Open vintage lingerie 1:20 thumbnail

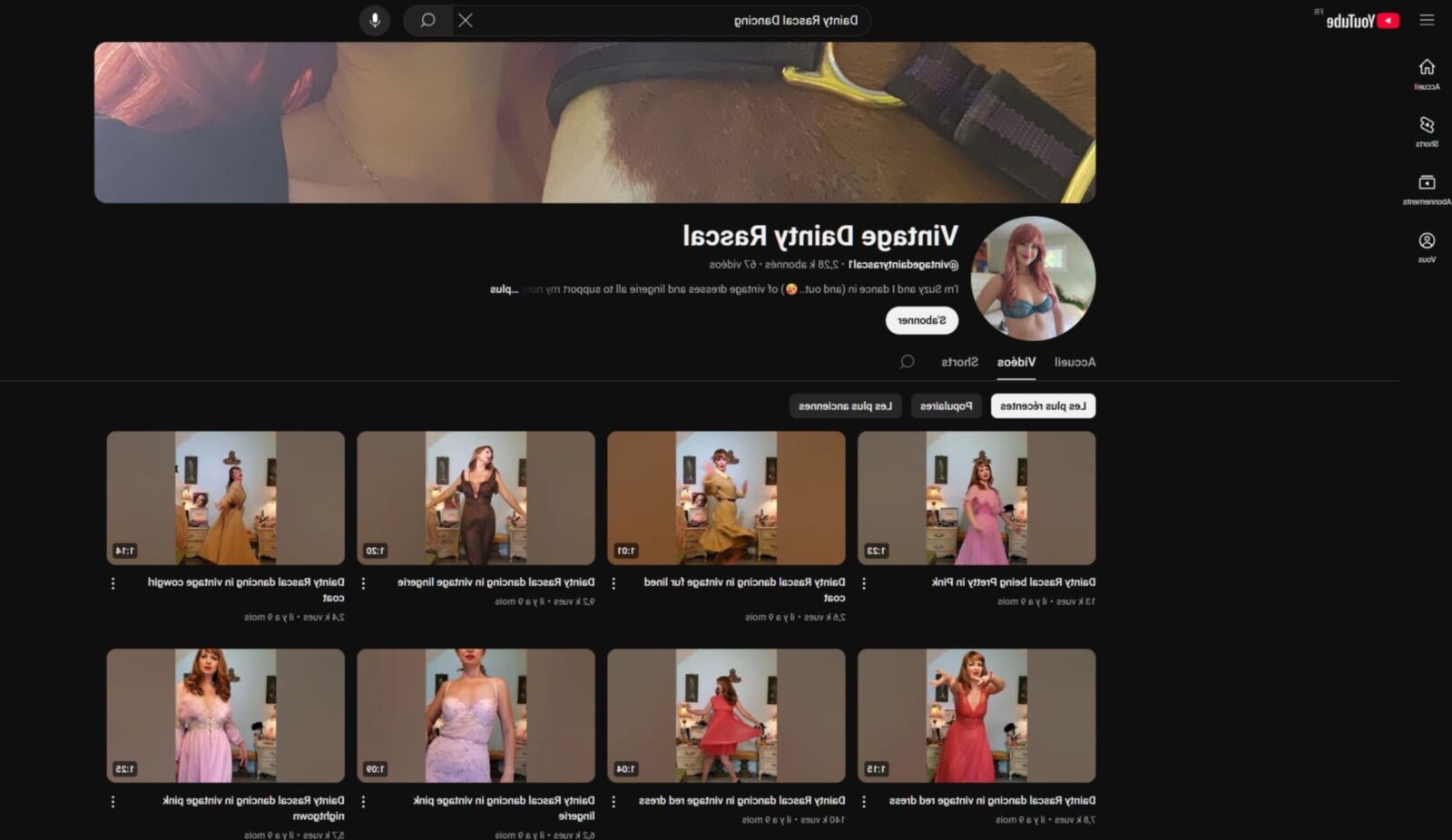tap(476, 498)
